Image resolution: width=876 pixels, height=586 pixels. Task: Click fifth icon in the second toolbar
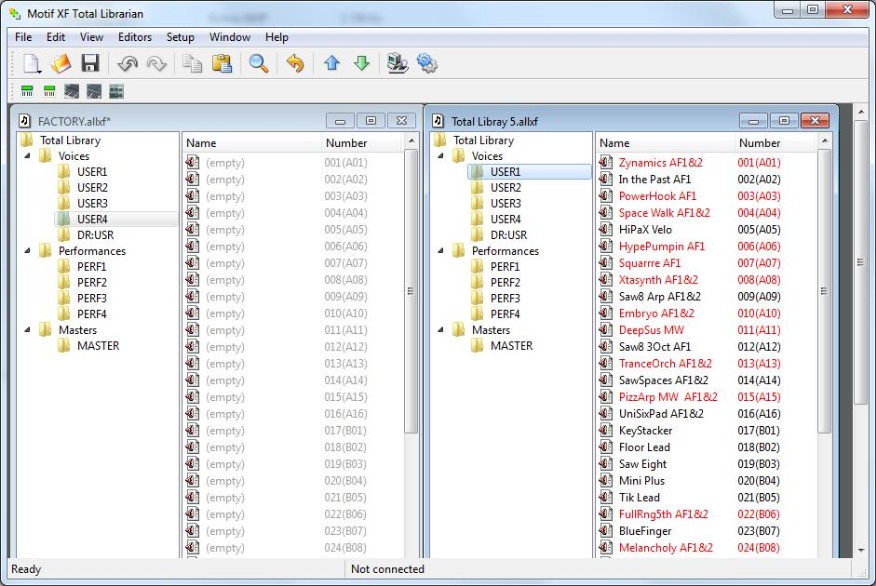coord(116,91)
